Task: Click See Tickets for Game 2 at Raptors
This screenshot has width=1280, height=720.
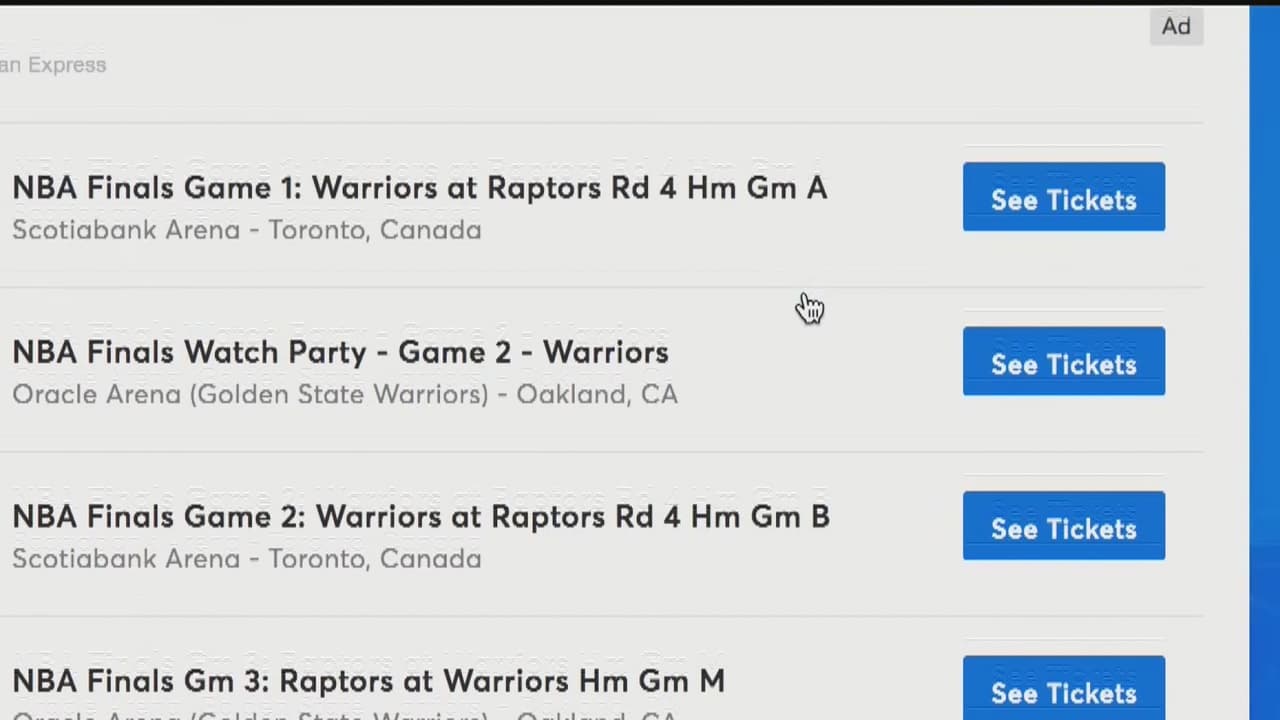Action: click(x=1063, y=526)
